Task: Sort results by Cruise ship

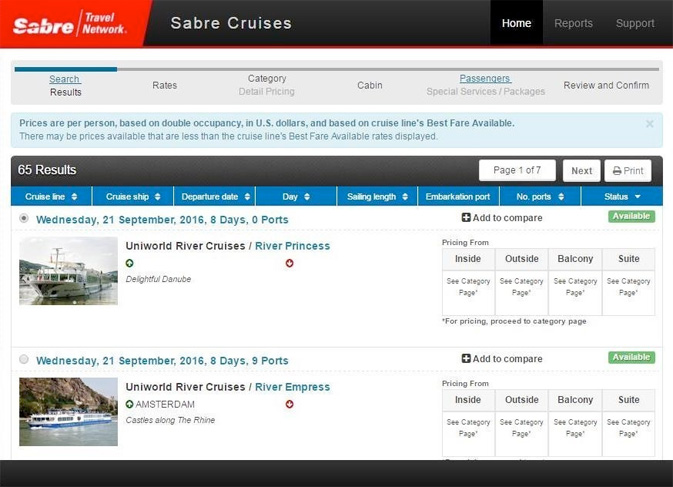Action: [x=133, y=197]
